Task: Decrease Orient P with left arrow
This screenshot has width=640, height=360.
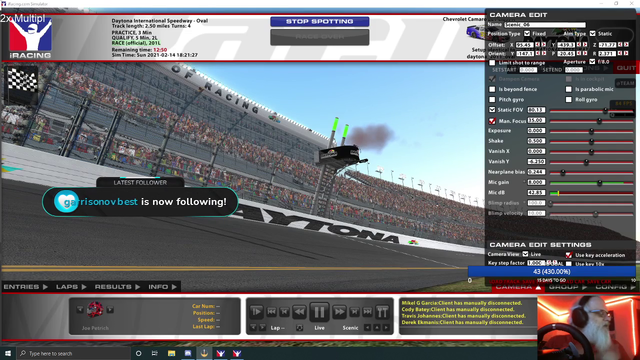Action: tap(579, 53)
